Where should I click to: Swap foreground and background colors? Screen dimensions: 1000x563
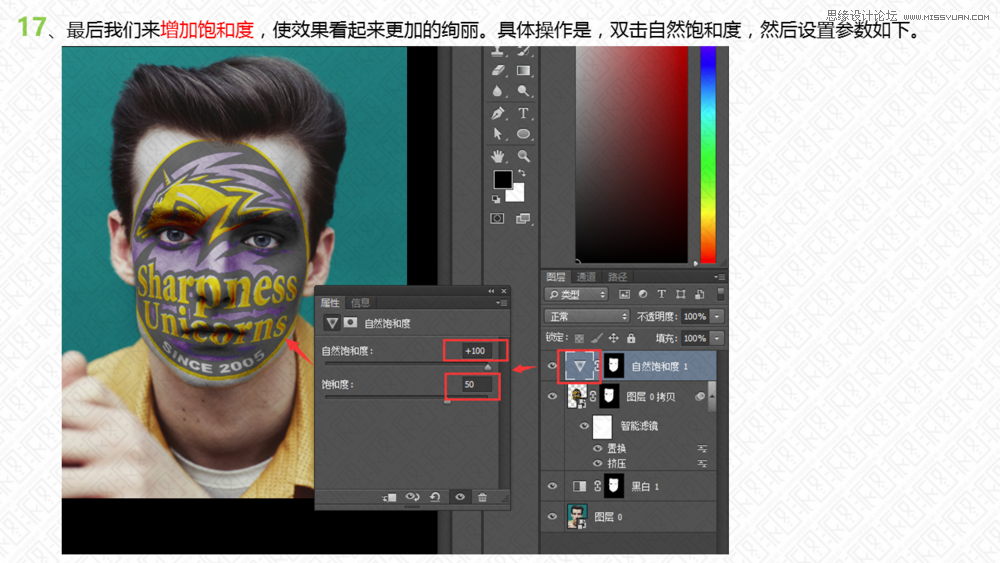[522, 173]
